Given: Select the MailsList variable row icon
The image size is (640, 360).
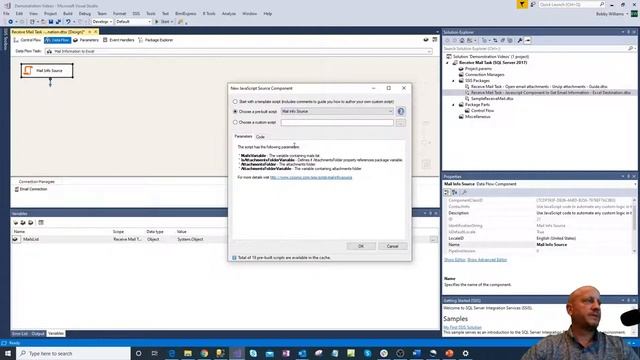Looking at the screenshot, I should (x=16, y=239).
